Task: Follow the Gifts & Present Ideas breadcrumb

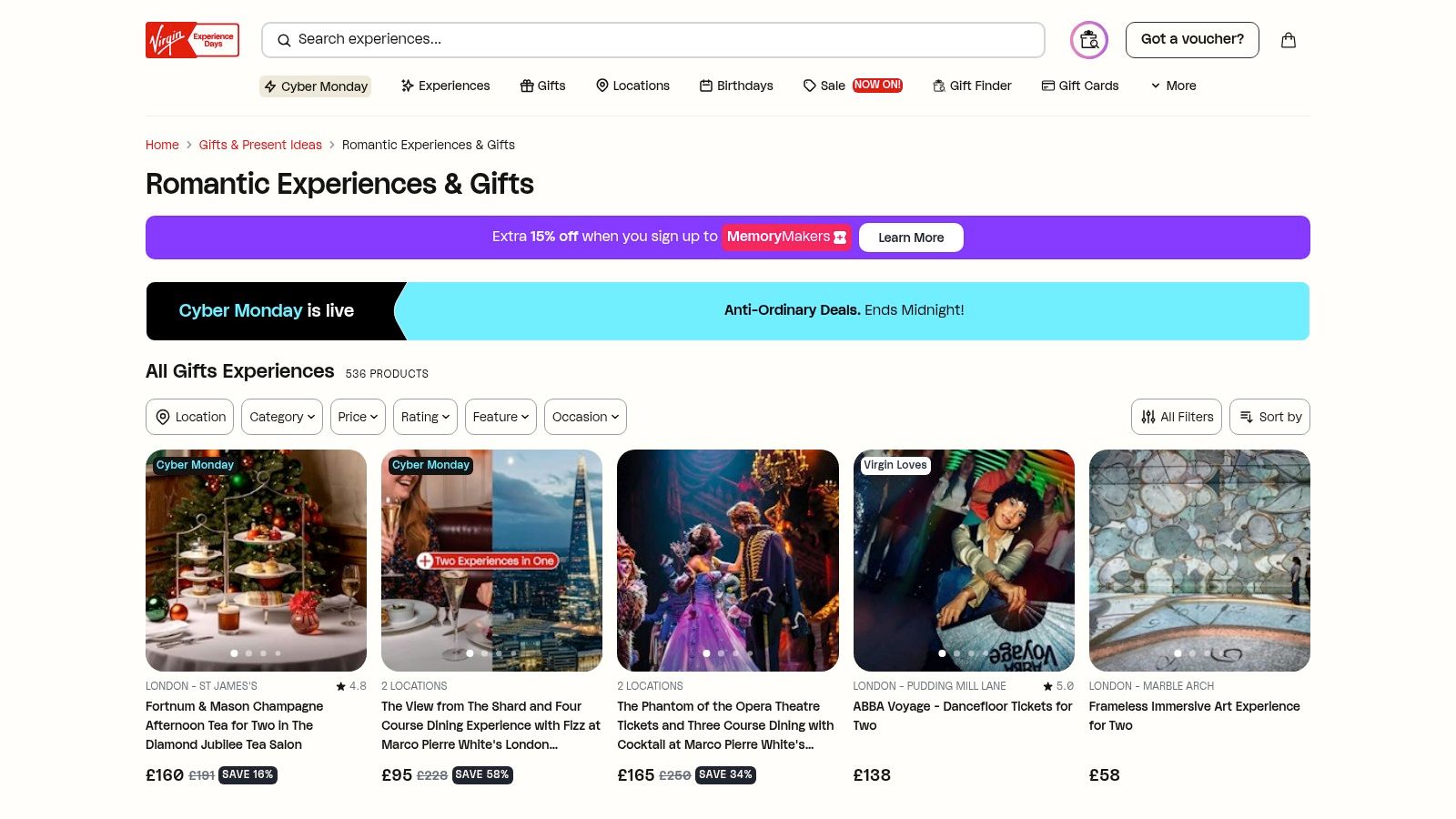Action: point(260,145)
